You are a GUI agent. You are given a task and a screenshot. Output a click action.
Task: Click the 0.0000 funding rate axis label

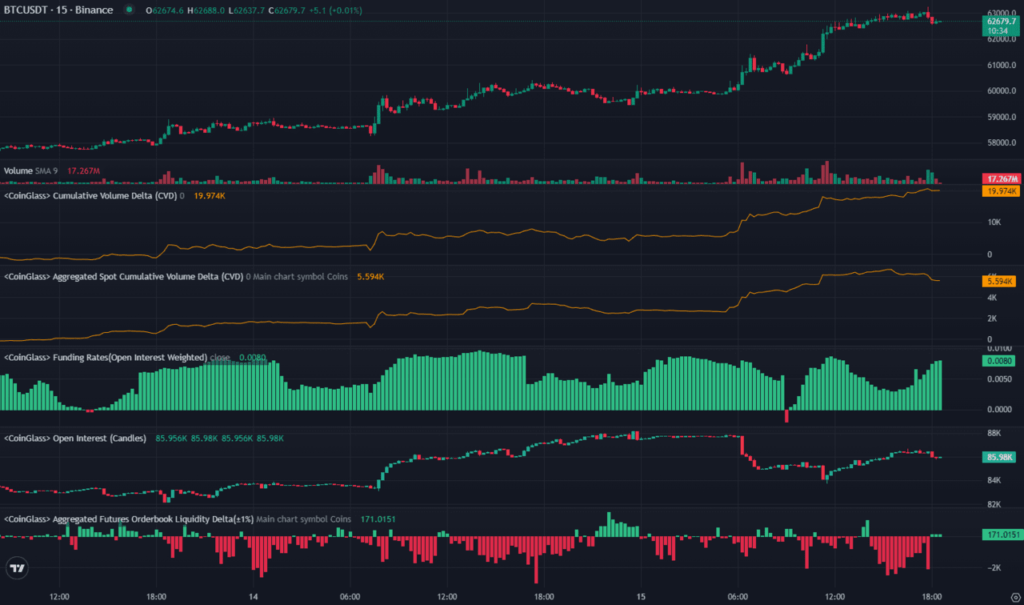click(x=999, y=410)
